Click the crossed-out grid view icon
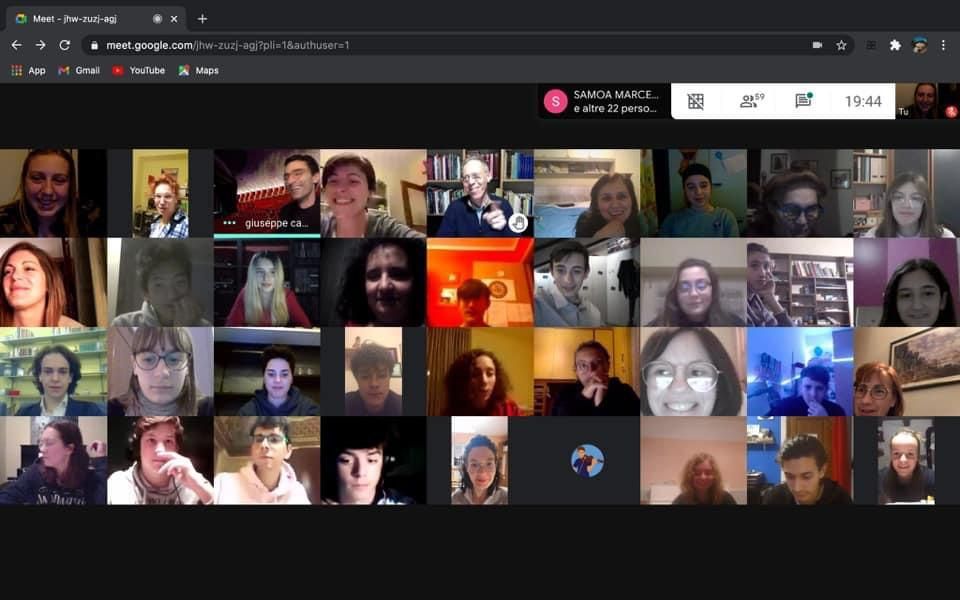Image resolution: width=960 pixels, height=600 pixels. pos(696,101)
